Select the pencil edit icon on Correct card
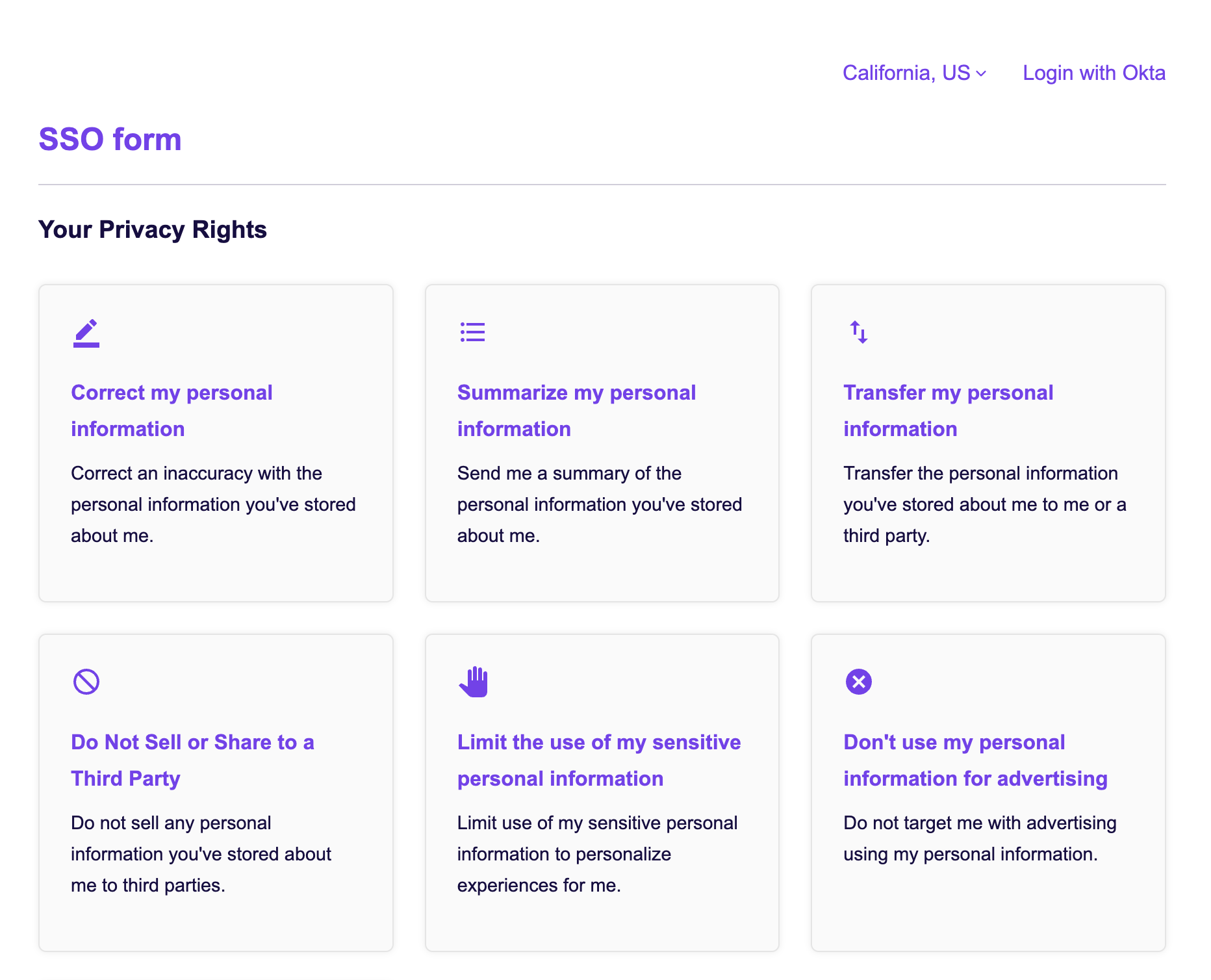 (x=85, y=332)
